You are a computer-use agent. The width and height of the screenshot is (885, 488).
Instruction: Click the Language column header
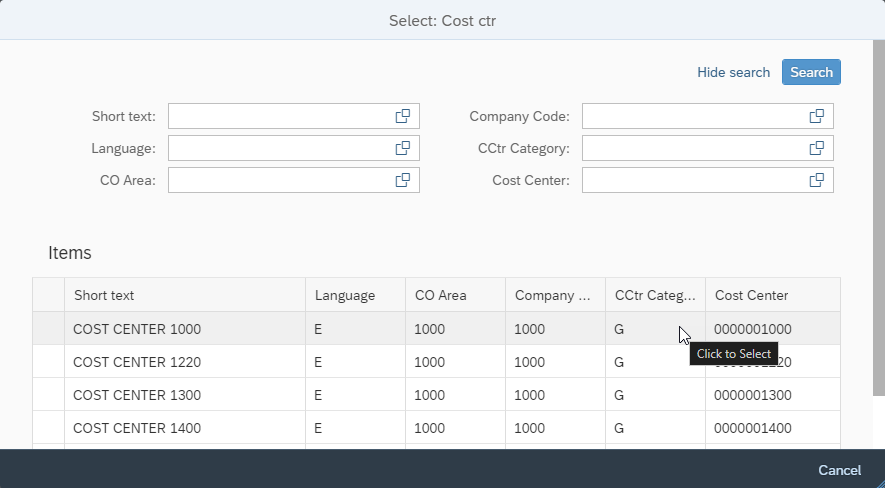click(354, 295)
